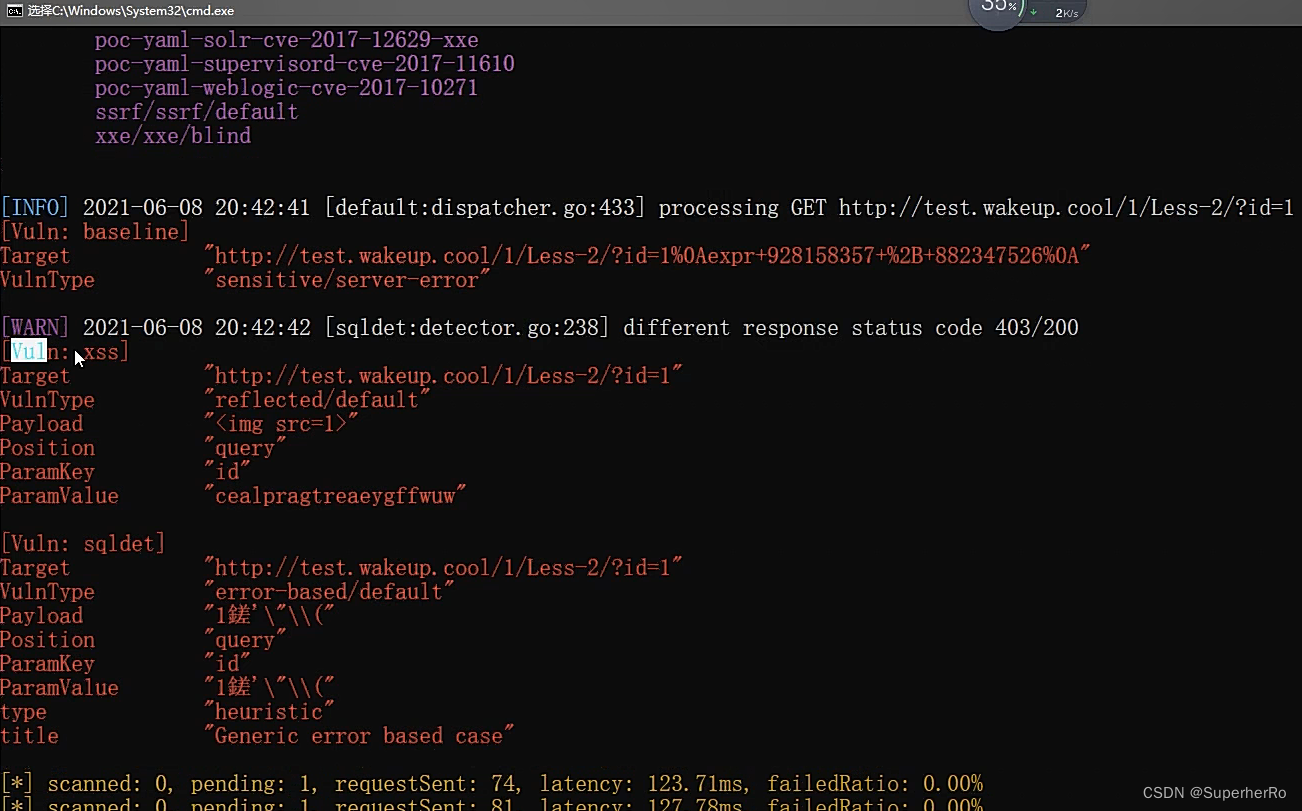Click the "cealpragtreaeygffwuw" ParamValue
The height and width of the screenshot is (811, 1302).
pos(335,496)
